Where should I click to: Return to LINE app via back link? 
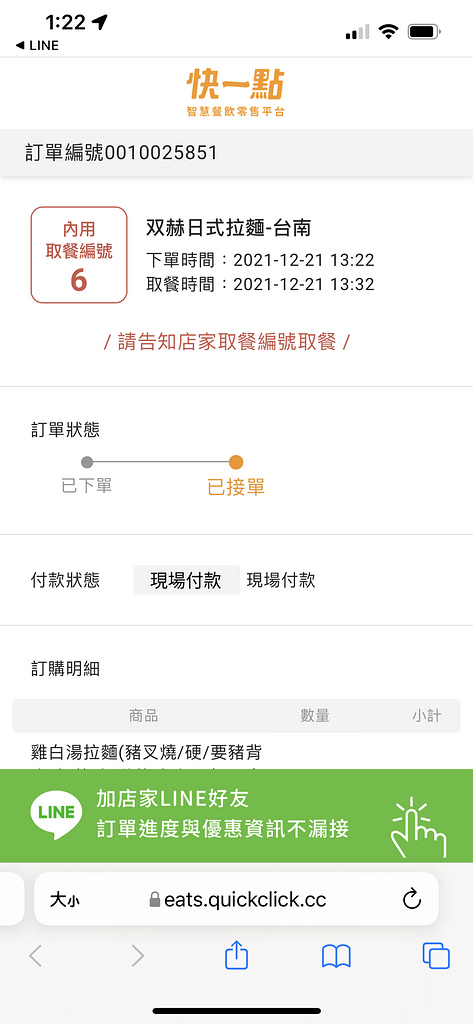(x=37, y=45)
